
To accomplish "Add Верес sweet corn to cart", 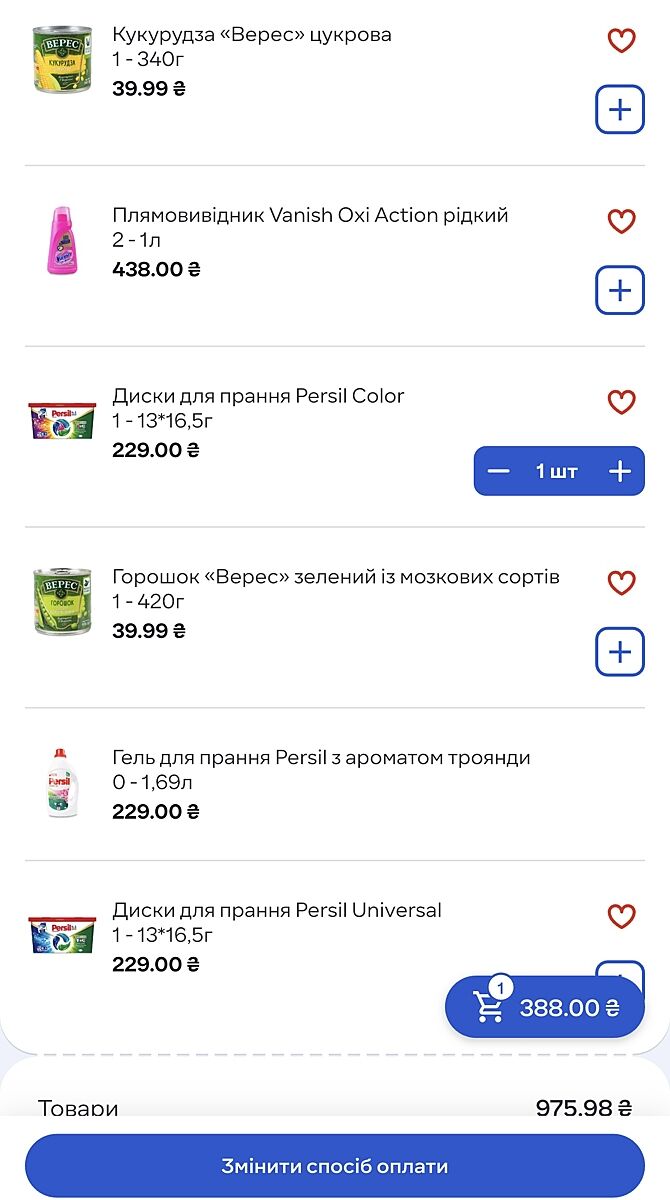I will (620, 109).
